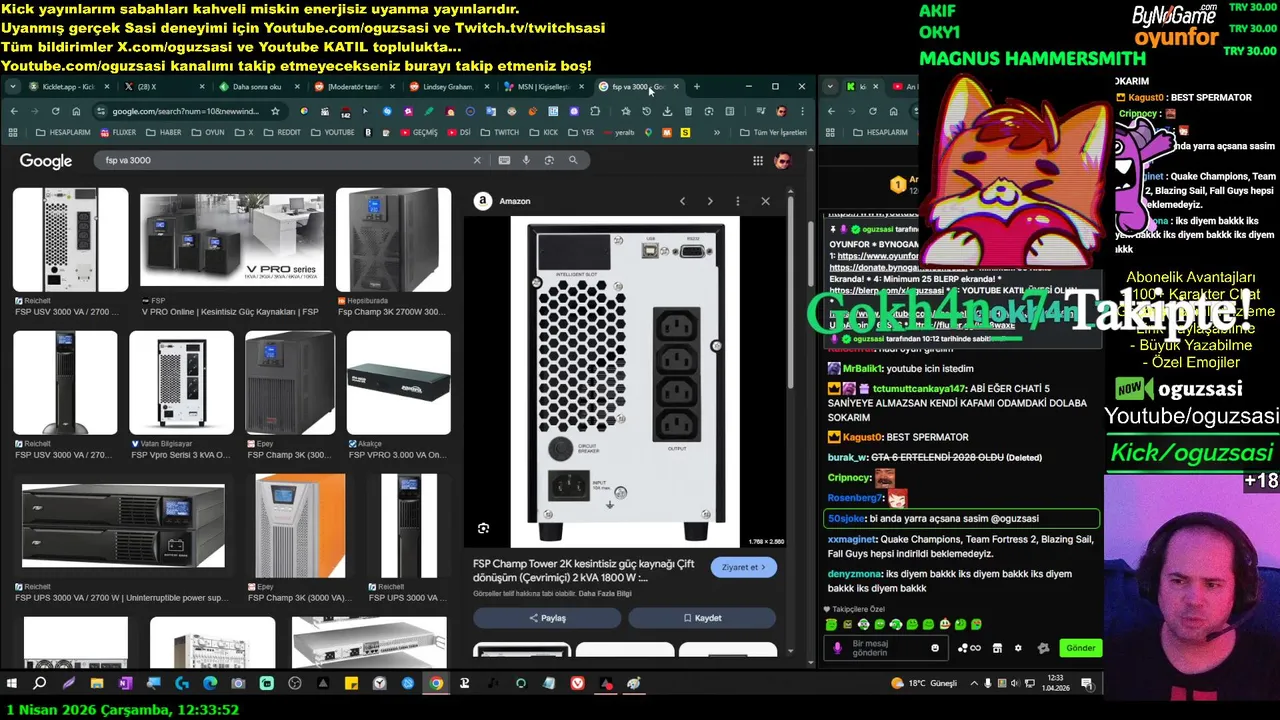Open the TWITCH bookmarks folder
The image size is (1280, 720).
(500, 132)
